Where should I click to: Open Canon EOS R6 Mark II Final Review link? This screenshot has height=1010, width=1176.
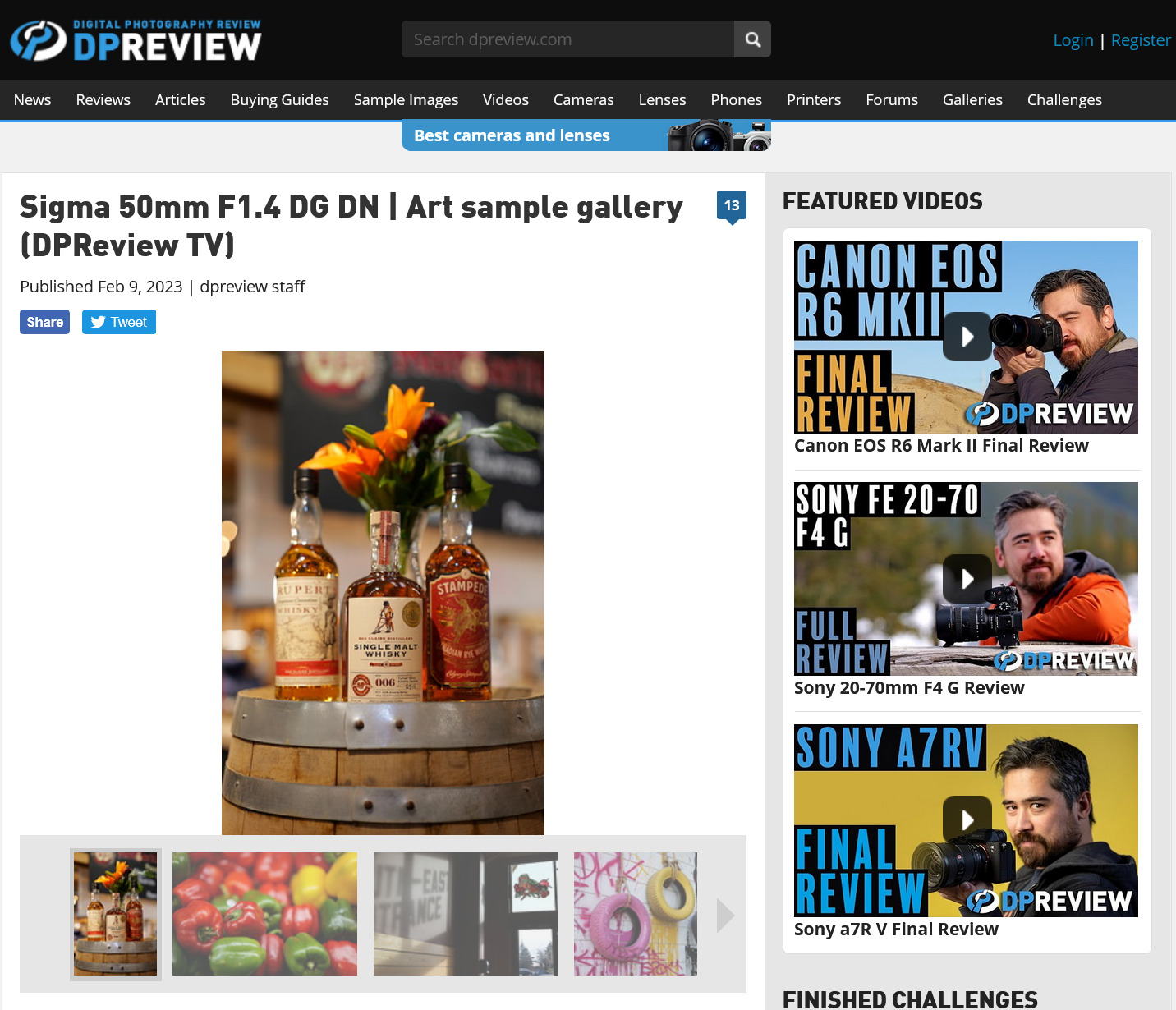(941, 446)
